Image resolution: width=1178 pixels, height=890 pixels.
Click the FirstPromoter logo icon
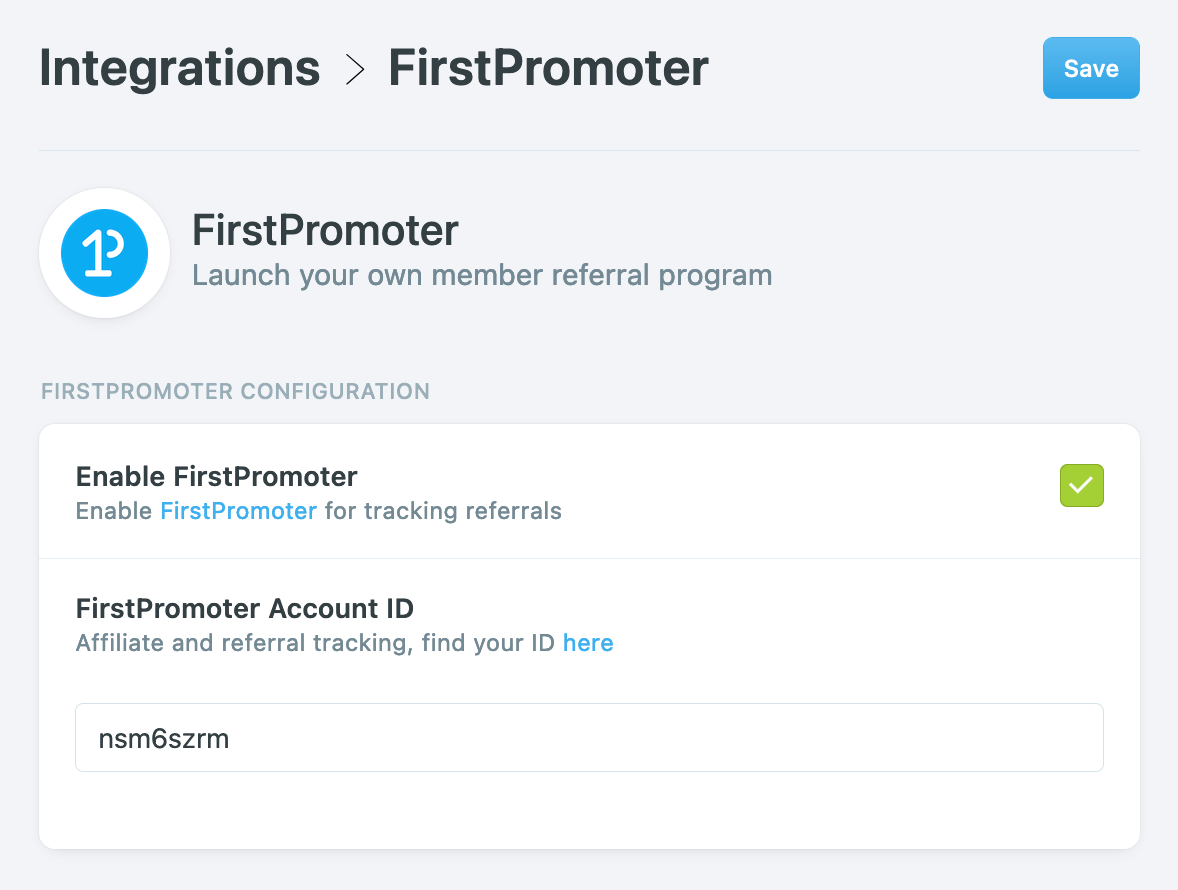(x=104, y=253)
